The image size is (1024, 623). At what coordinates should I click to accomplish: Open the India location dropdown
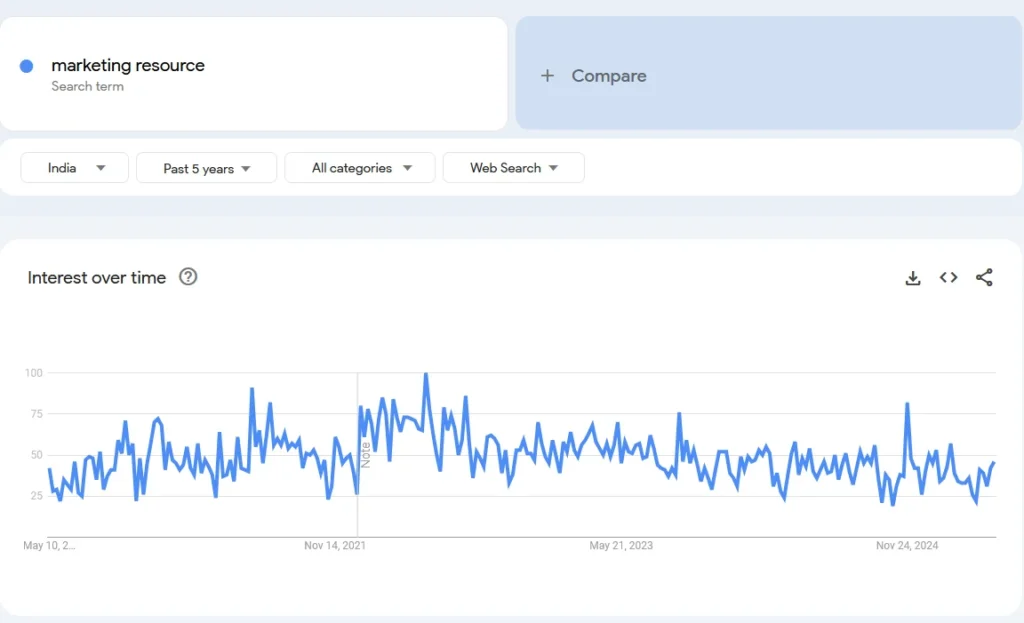(73, 167)
